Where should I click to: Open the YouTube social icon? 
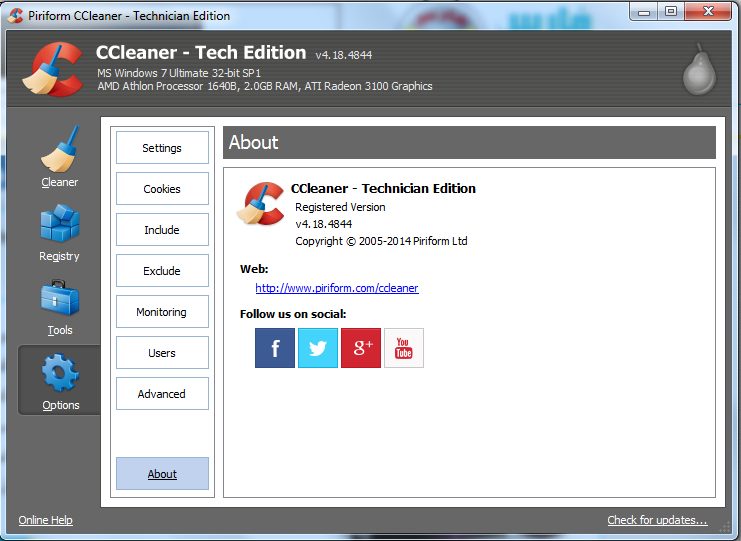(x=404, y=348)
